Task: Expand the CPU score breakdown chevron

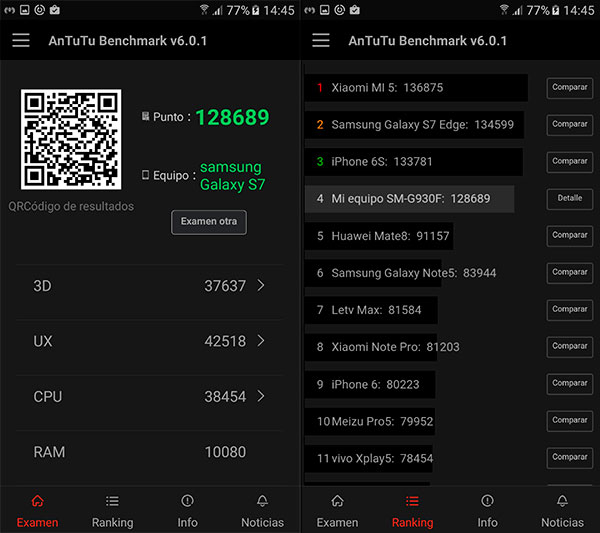Action: pos(261,396)
